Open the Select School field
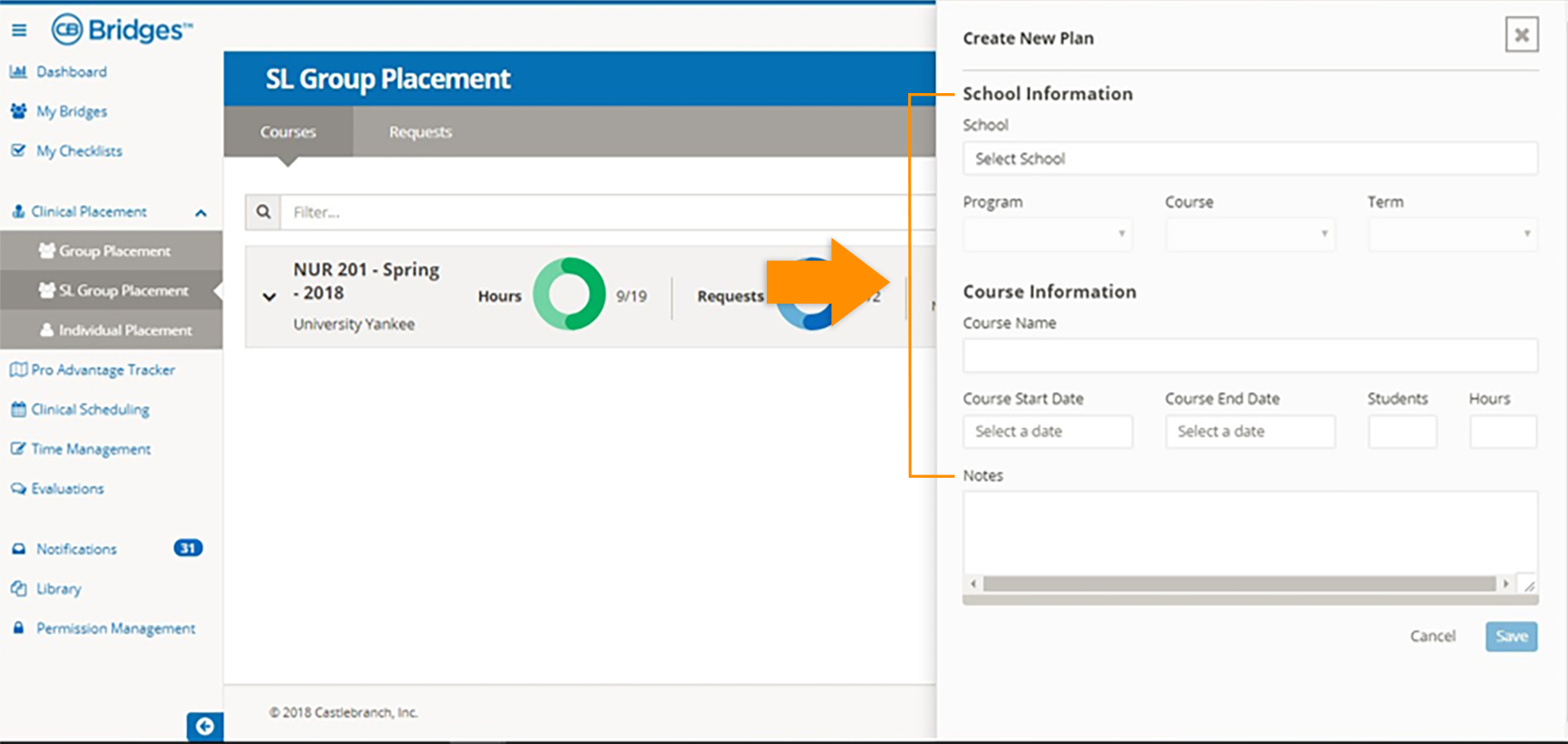 pos(1249,158)
